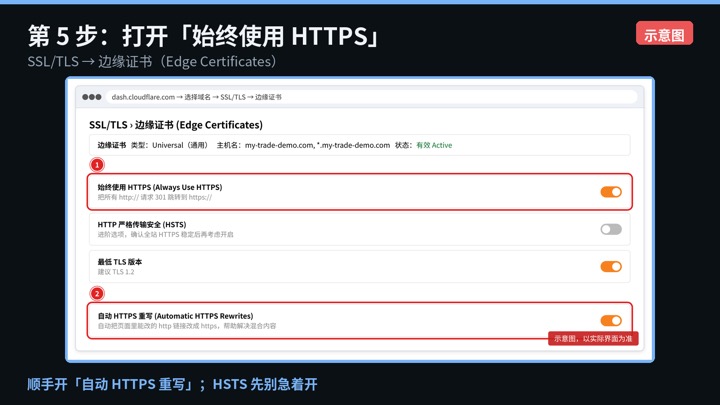
Task: Click the browser window dots icon
Action: pyautogui.click(x=92, y=97)
